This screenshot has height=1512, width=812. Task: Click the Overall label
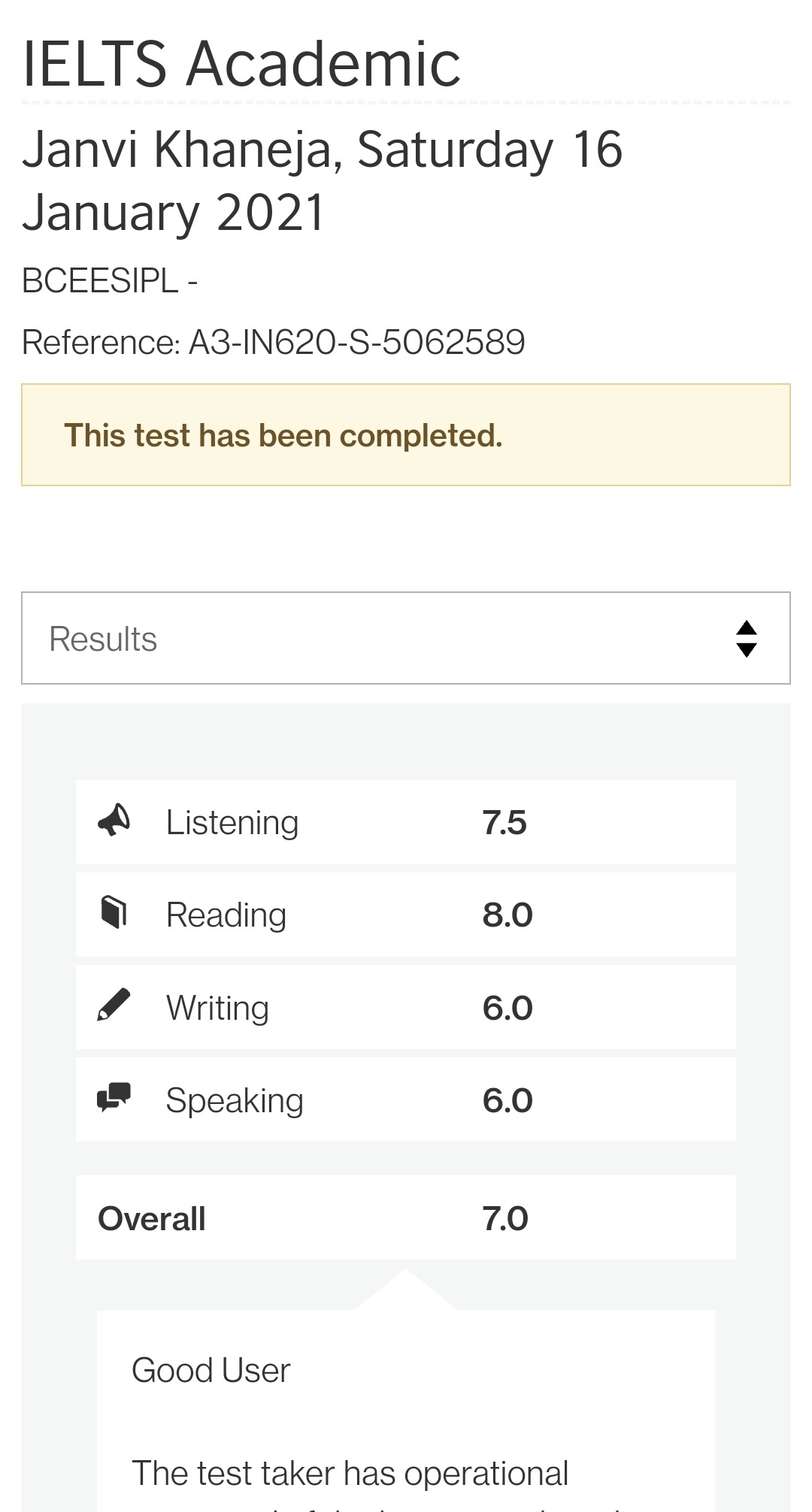152,1219
